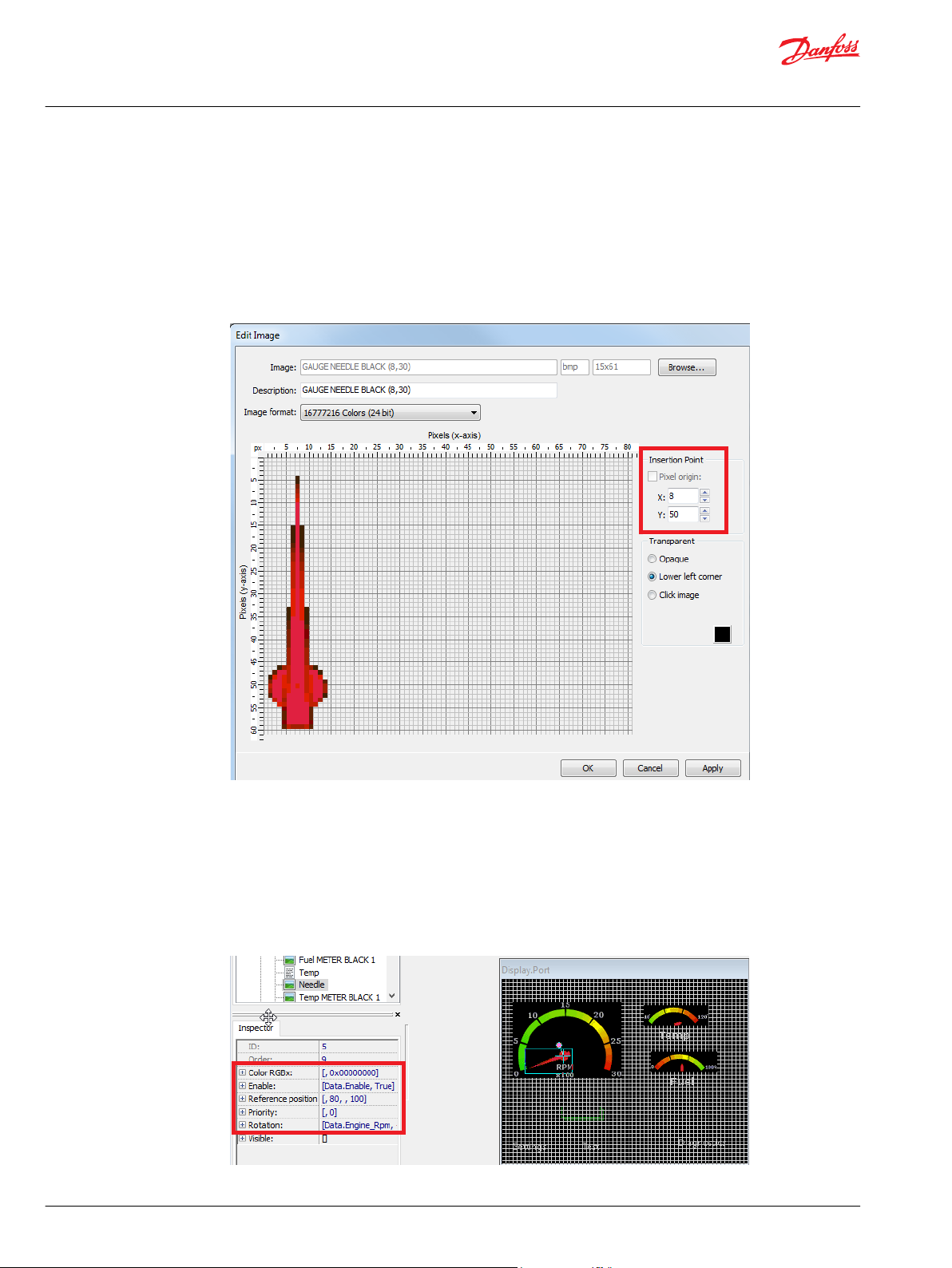Click the insertion point X field
The height and width of the screenshot is (1268, 952).
coord(683,497)
